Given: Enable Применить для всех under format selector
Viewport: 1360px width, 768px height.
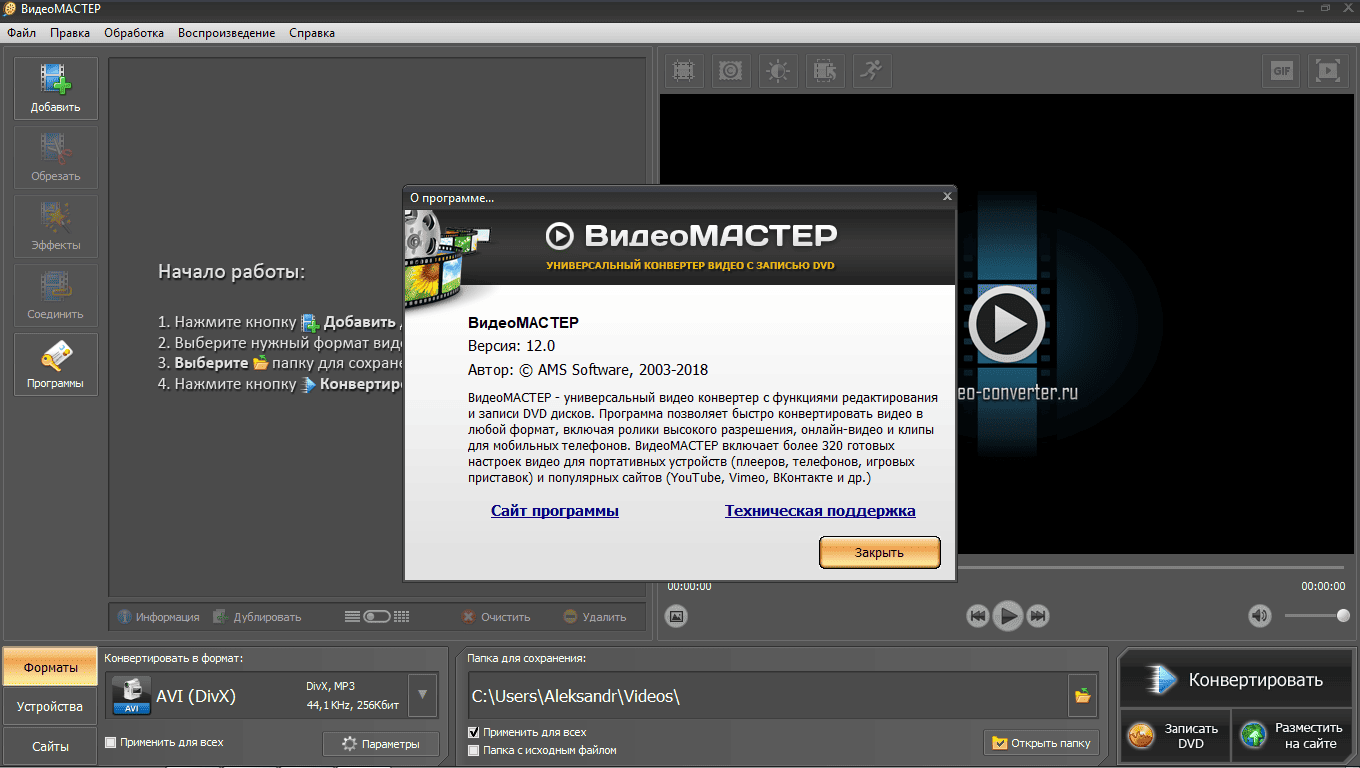Looking at the screenshot, I should 111,743.
